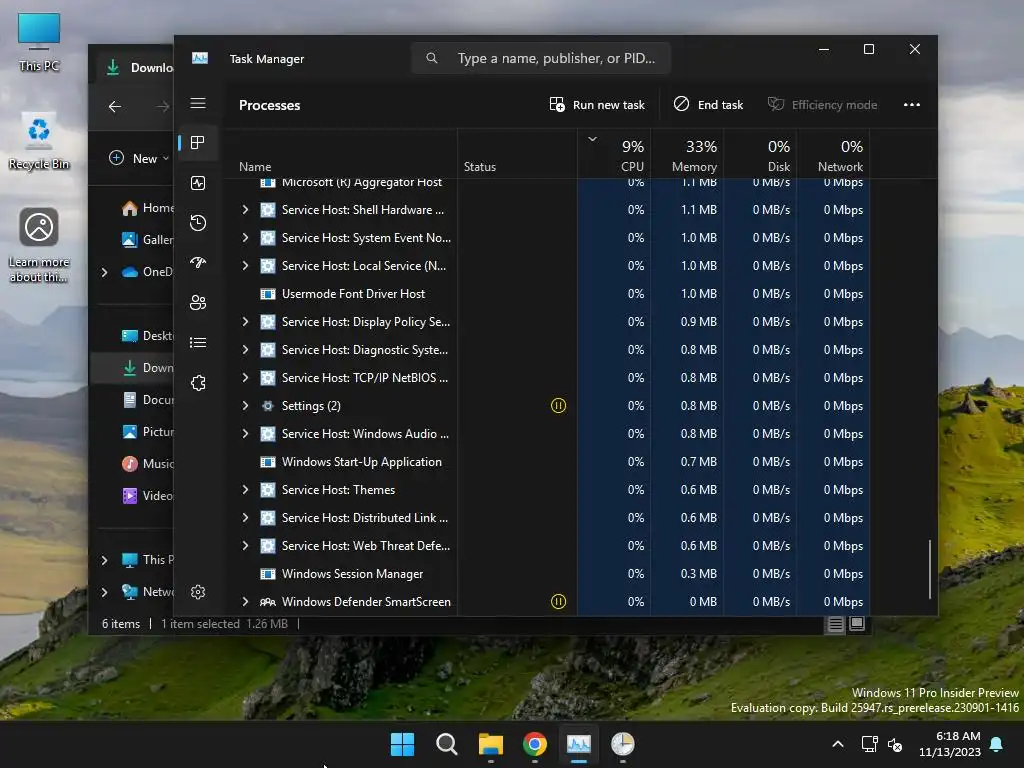This screenshot has height=768, width=1024.
Task: Expand the Settings (2) process group
Action: pyautogui.click(x=246, y=406)
